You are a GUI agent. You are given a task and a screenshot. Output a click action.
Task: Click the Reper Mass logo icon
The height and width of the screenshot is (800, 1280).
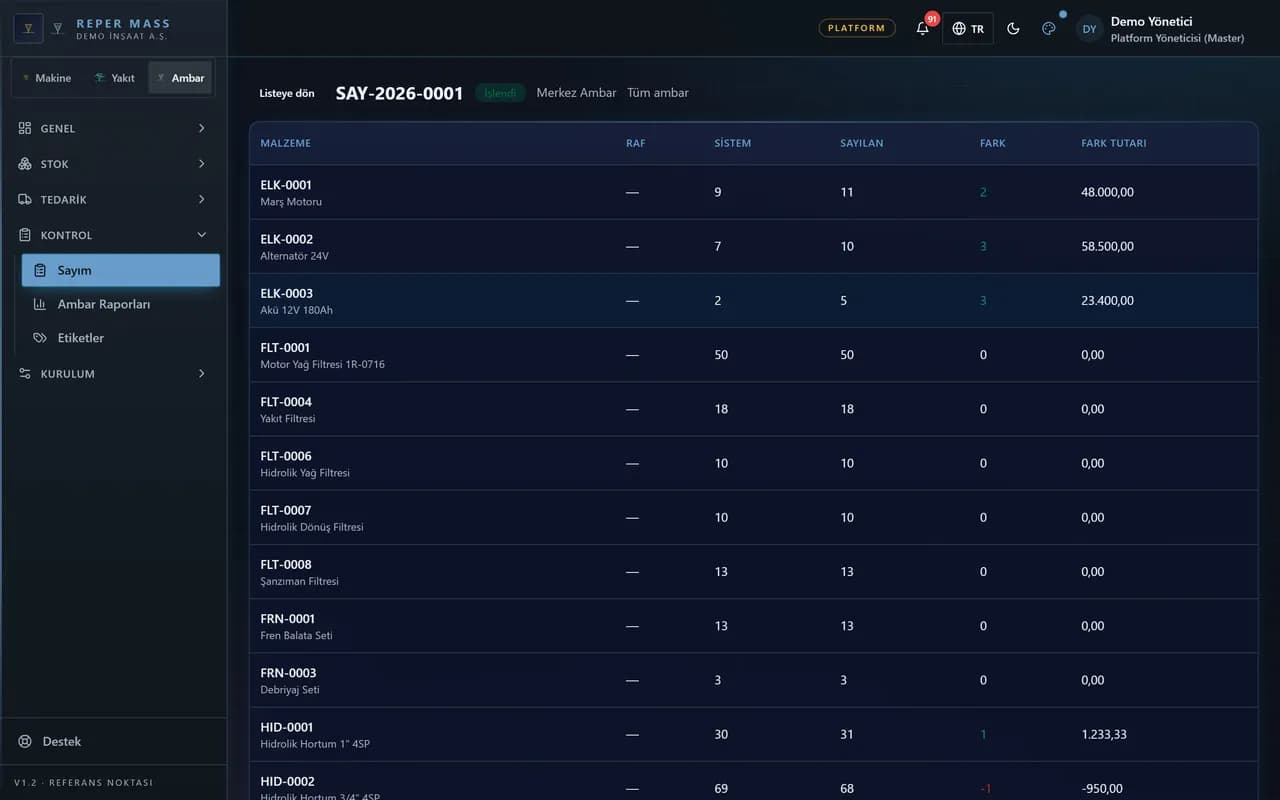29,28
